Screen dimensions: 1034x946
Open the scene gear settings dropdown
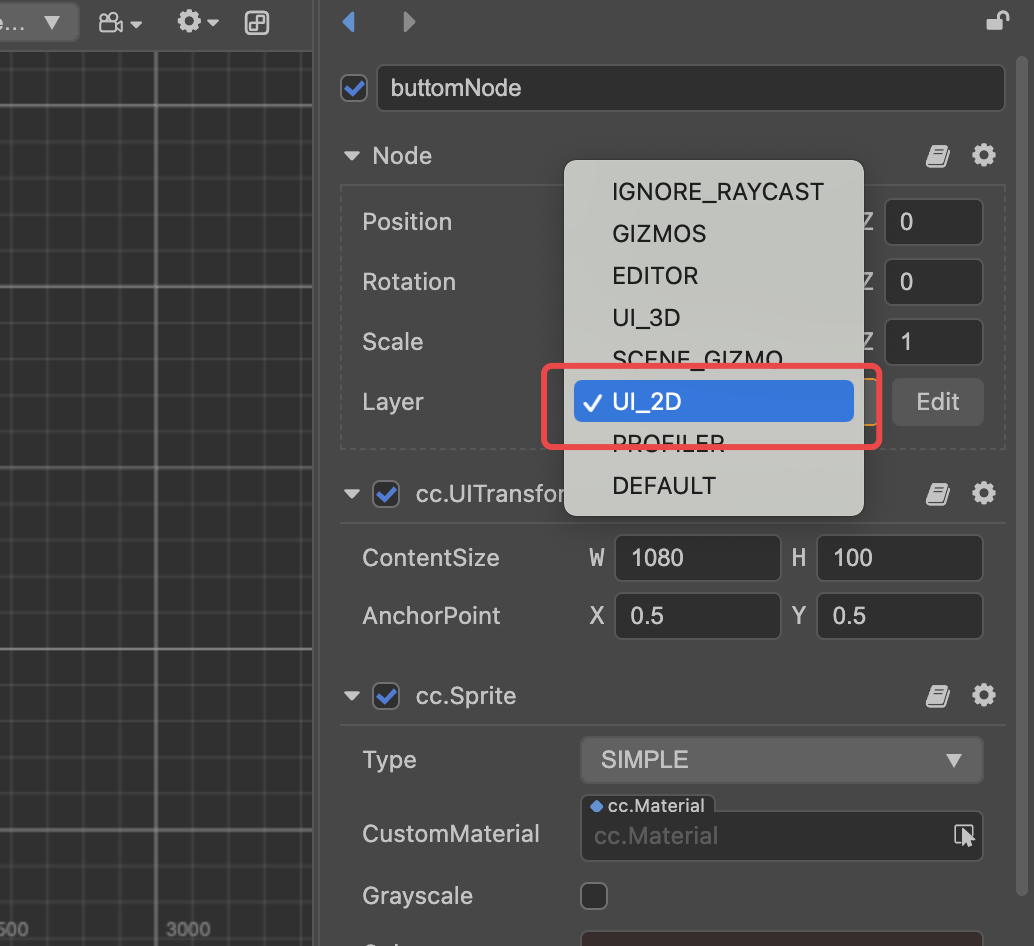[x=198, y=22]
